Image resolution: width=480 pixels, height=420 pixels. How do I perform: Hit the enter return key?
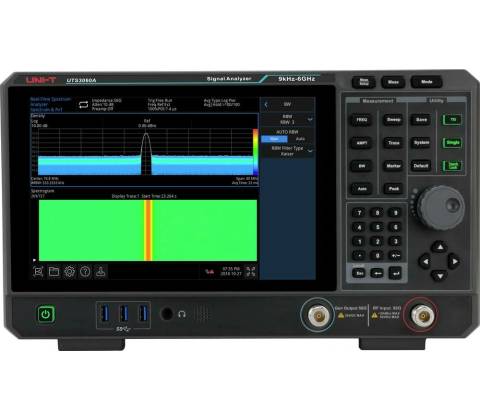395,273
